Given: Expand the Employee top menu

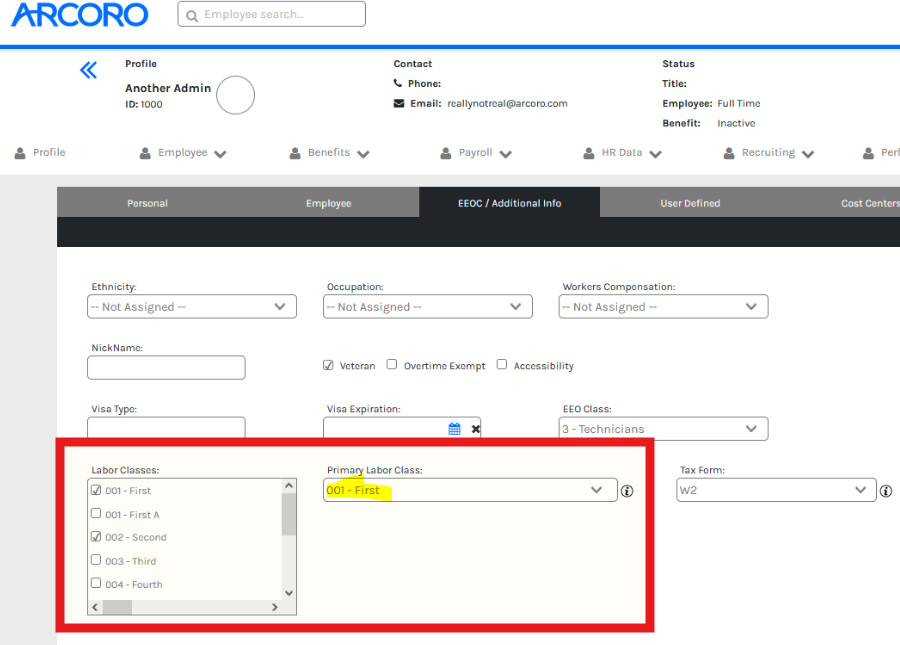Looking at the screenshot, I should (220, 154).
